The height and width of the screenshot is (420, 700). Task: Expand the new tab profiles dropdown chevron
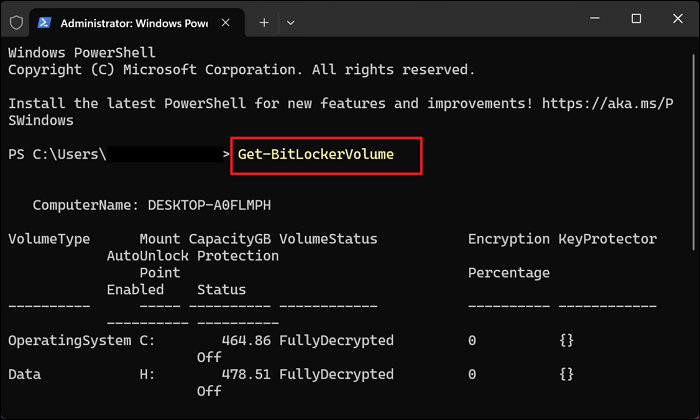click(x=291, y=21)
